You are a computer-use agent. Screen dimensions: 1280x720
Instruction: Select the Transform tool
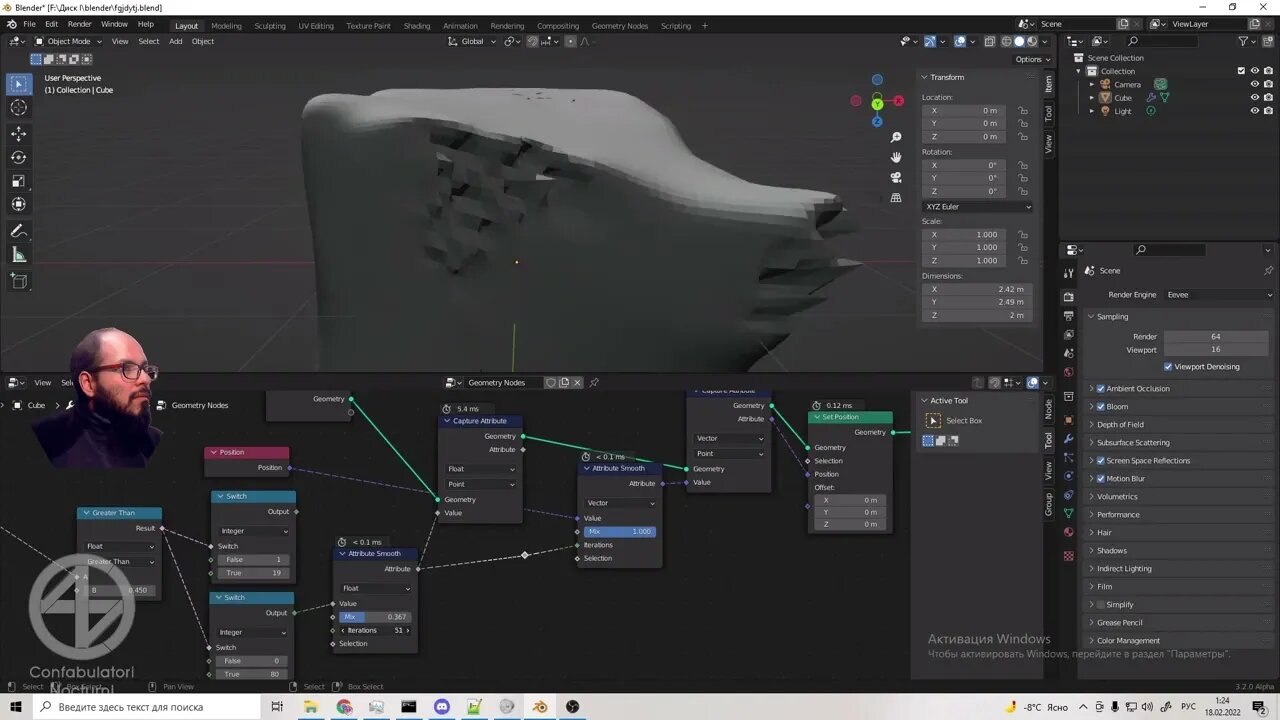pos(19,204)
